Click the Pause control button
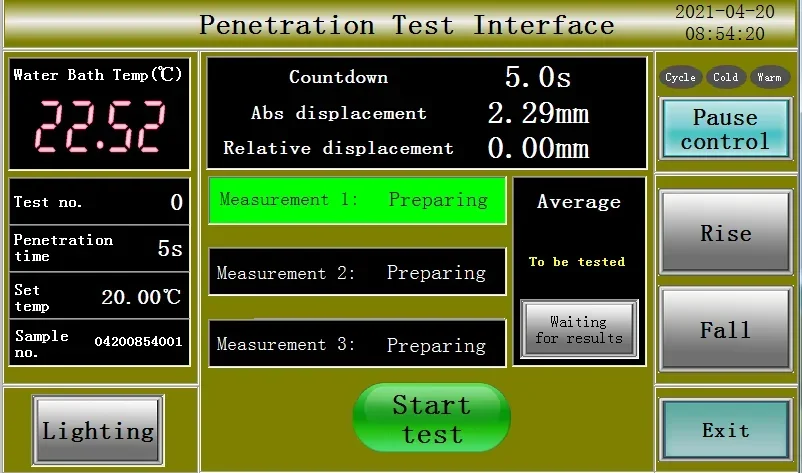This screenshot has width=802, height=473. point(725,129)
